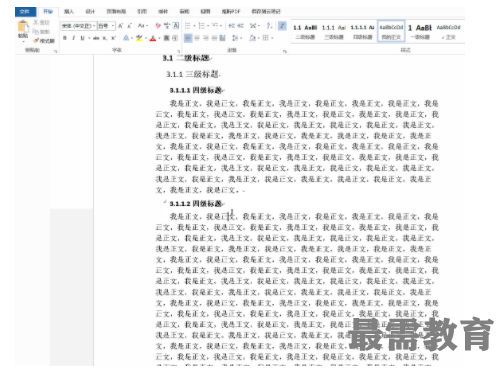The image size is (500, 374).
Task: Apply the 1.1.1 heading style
Action: (x=334, y=31)
